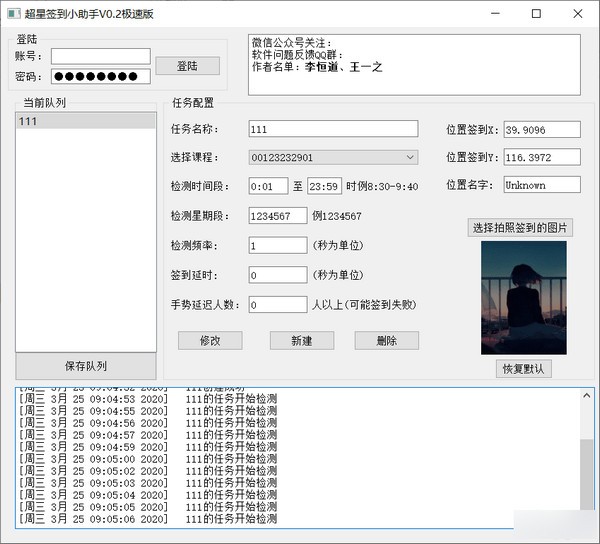600x544 pixels.
Task: Click the photo sign-in preview image
Action: [524, 298]
